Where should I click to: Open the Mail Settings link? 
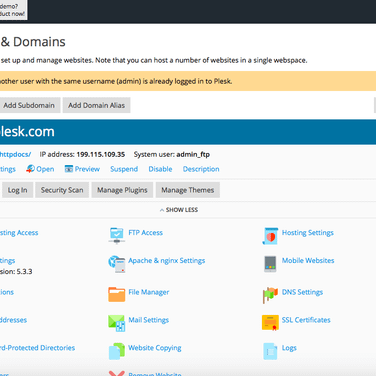[x=149, y=320]
